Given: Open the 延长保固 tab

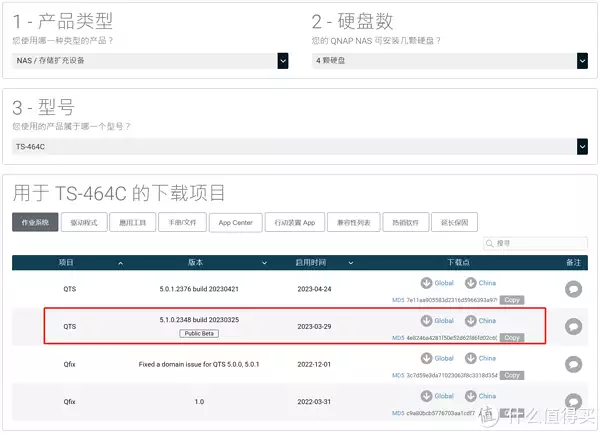Looking at the screenshot, I should click(x=454, y=222).
